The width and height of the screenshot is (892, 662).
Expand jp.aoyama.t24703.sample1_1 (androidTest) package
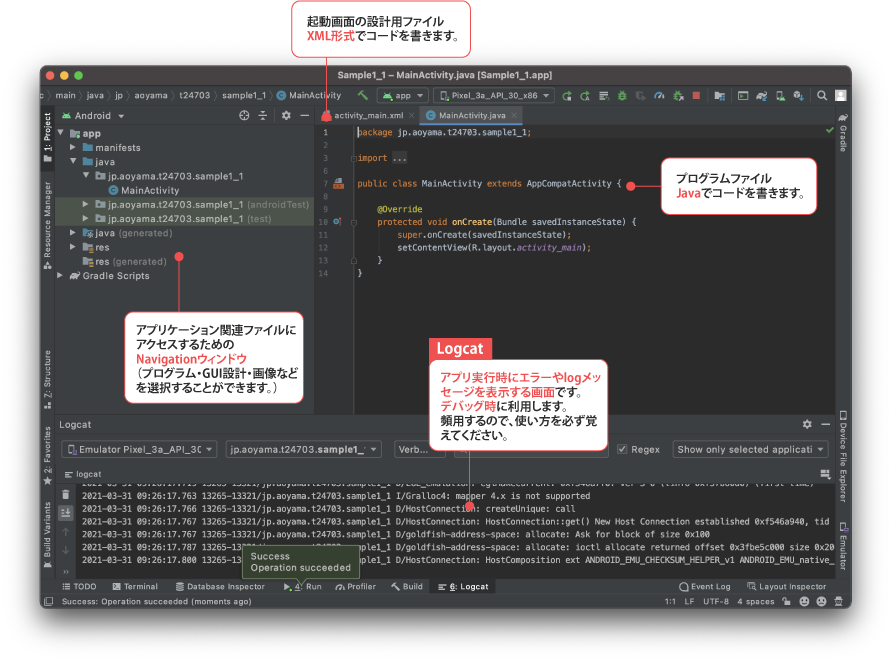[85, 204]
